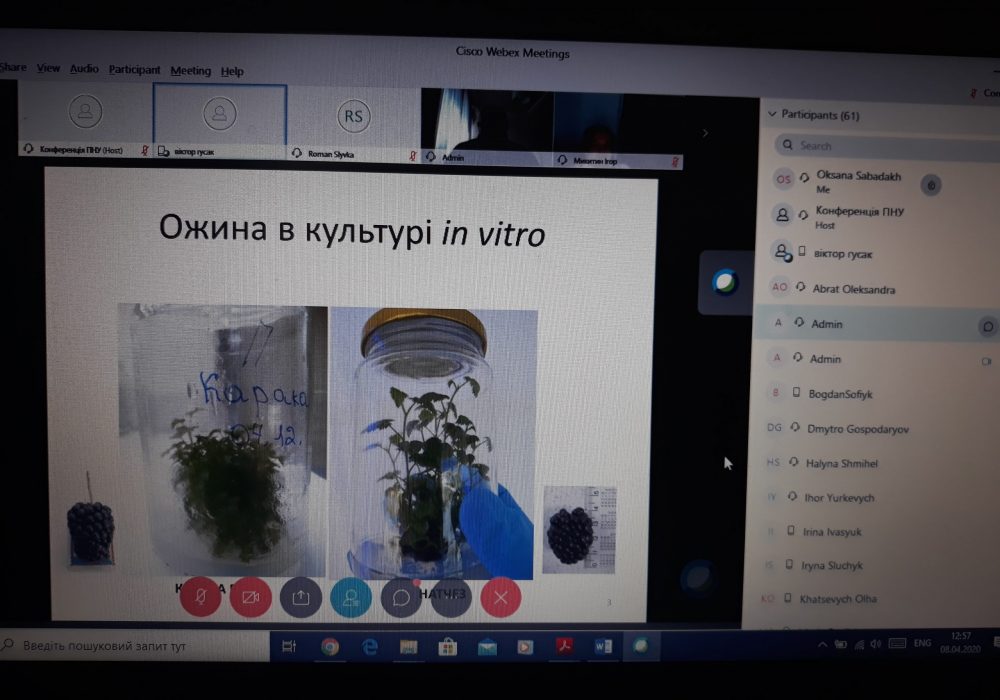1000x700 pixels.
Task: Turn on video with the camera button
Action: 250,597
